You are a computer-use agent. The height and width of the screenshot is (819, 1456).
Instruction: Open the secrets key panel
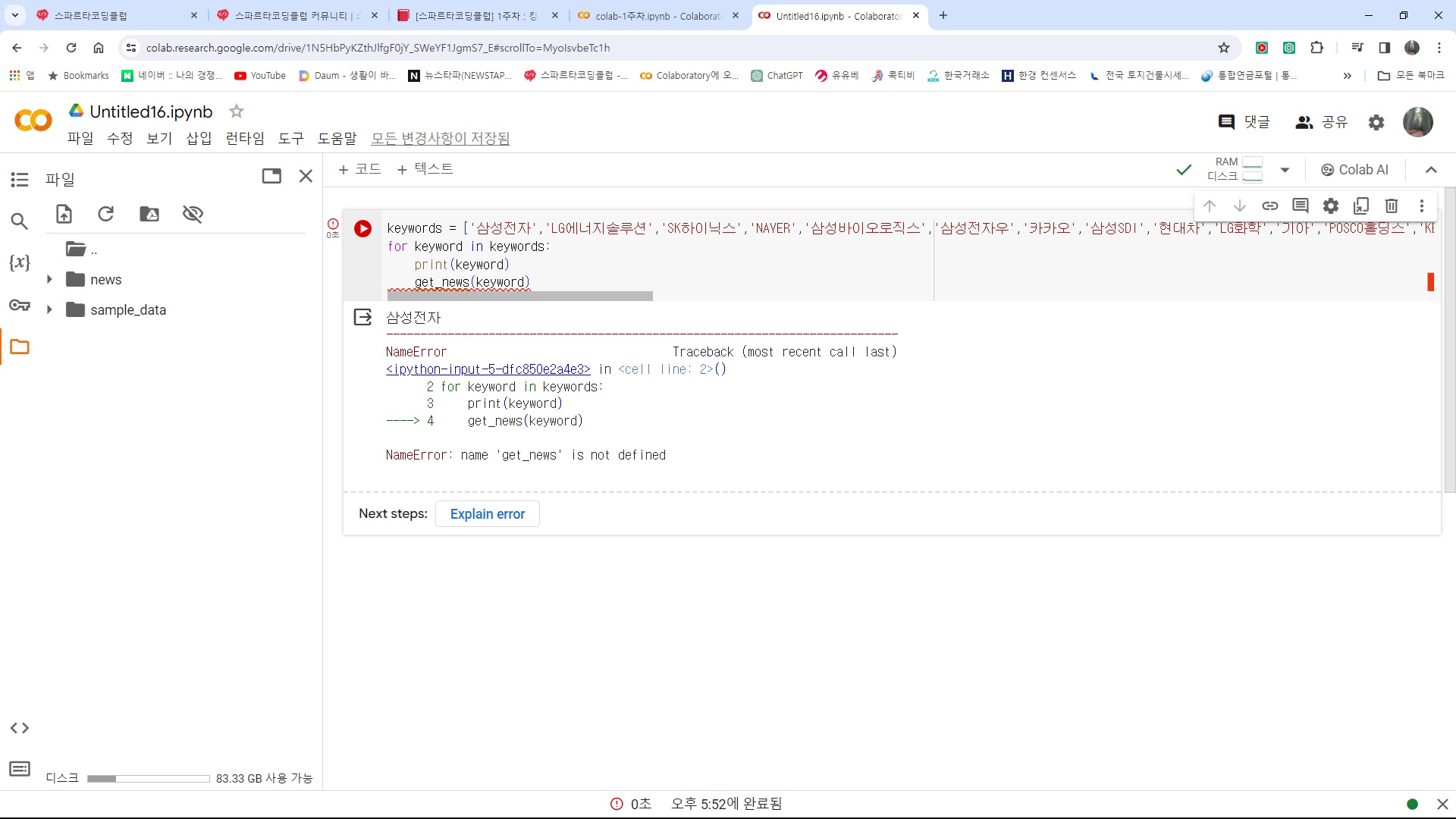(x=20, y=305)
